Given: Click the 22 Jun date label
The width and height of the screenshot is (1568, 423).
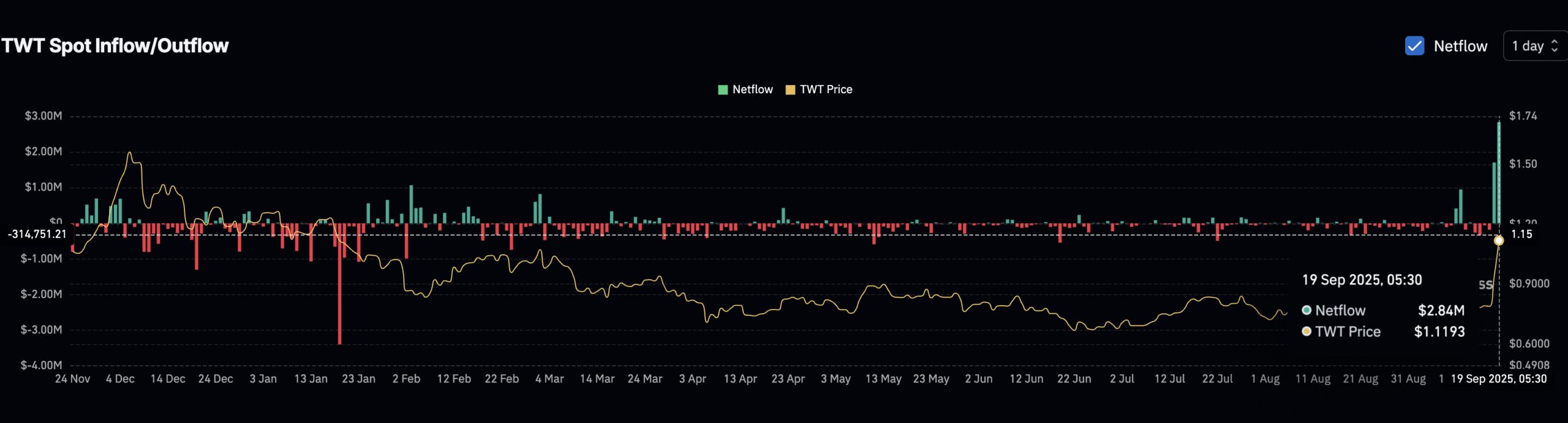Looking at the screenshot, I should (x=1074, y=379).
